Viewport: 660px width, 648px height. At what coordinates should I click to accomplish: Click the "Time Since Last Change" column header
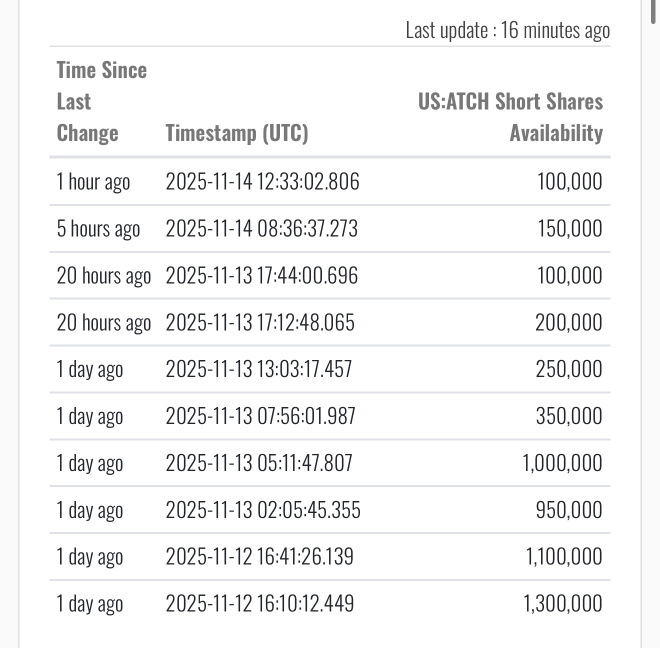point(102,101)
